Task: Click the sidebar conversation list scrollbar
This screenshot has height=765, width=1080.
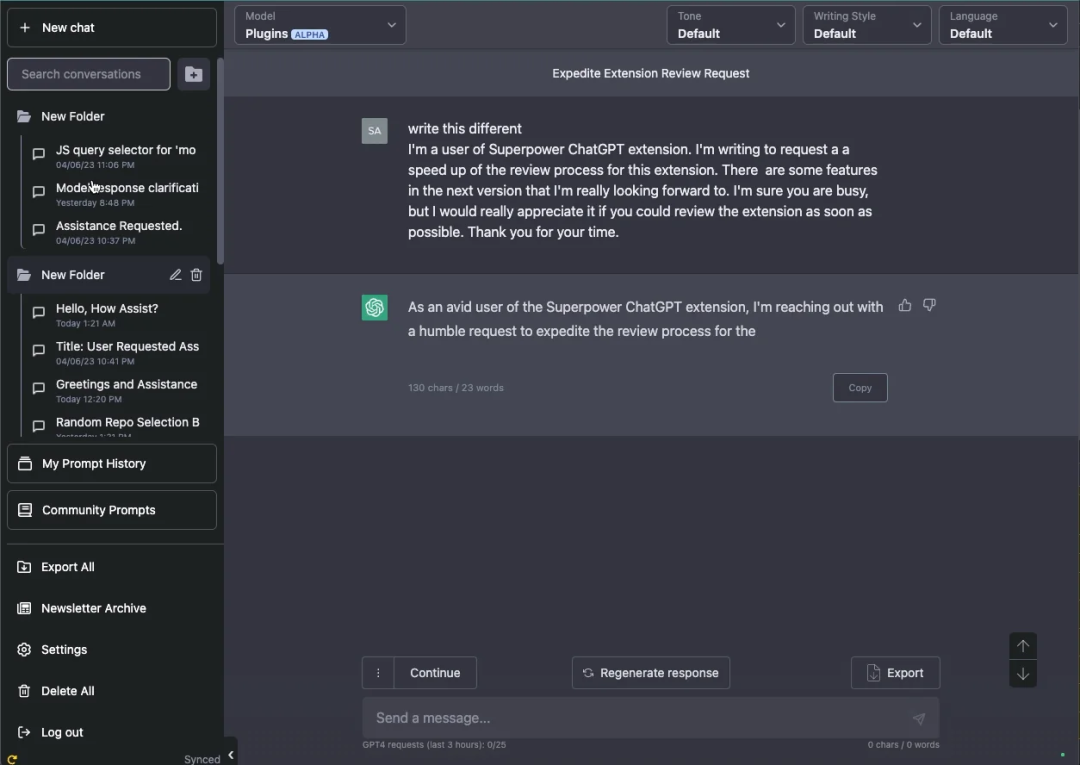Action: pyautogui.click(x=220, y=161)
